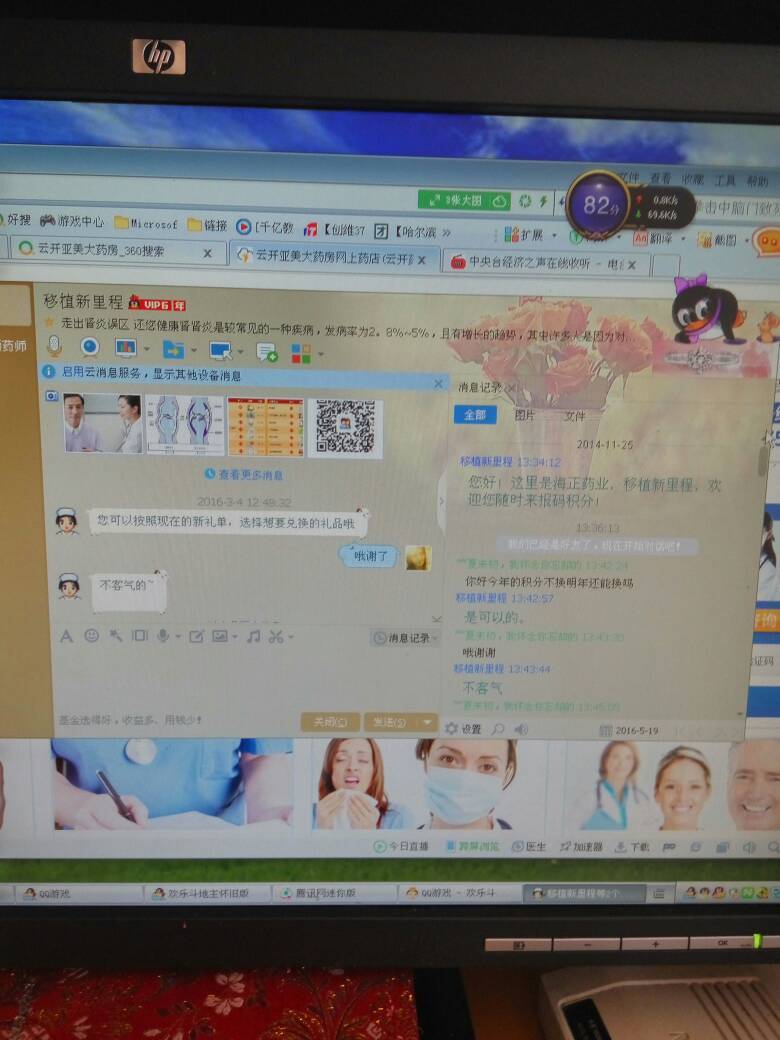
Task: Search message history with magnifier icon
Action: pos(498,729)
